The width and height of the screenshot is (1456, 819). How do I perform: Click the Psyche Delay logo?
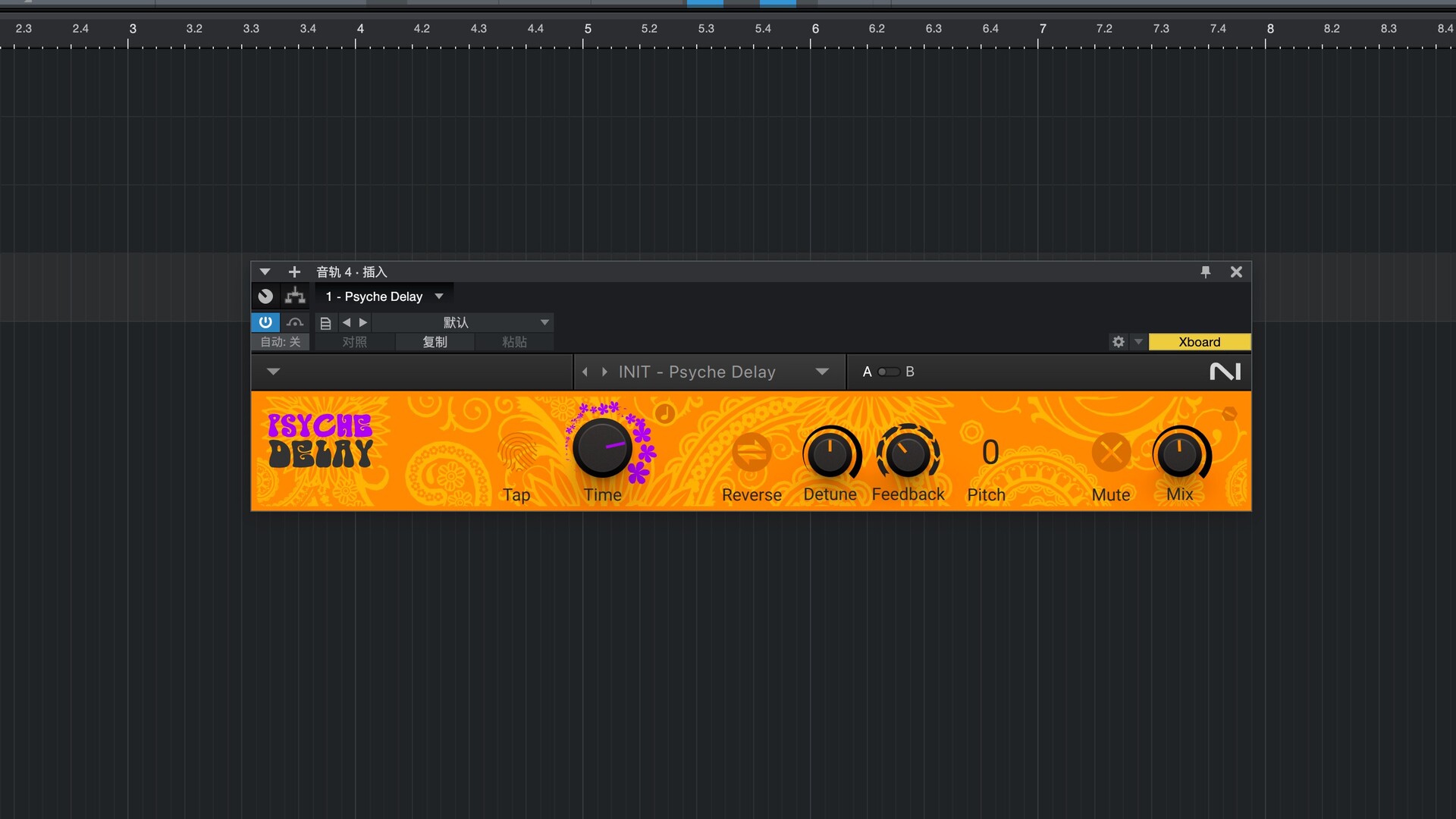[319, 441]
